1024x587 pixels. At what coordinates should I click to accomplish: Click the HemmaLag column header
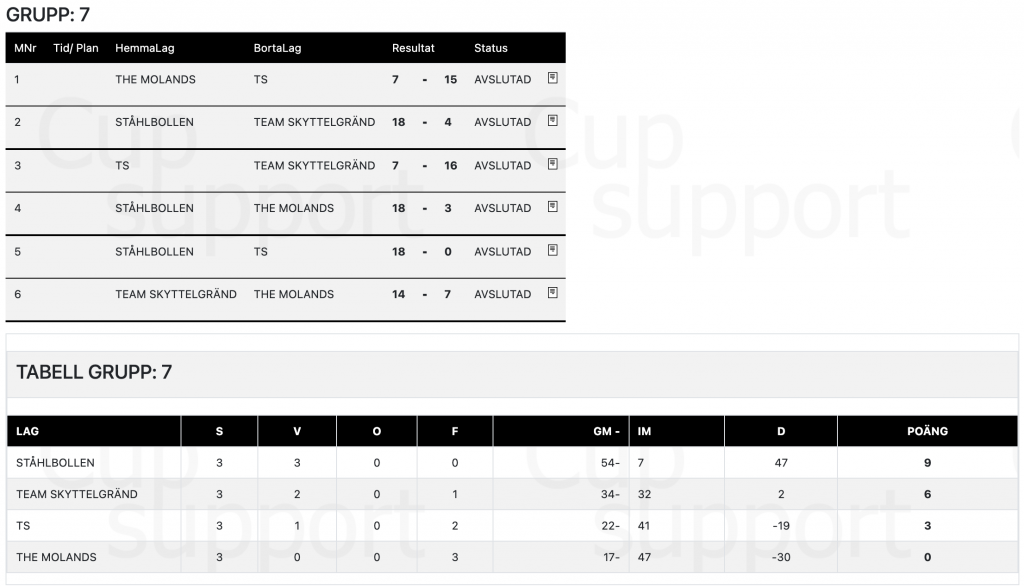point(144,48)
